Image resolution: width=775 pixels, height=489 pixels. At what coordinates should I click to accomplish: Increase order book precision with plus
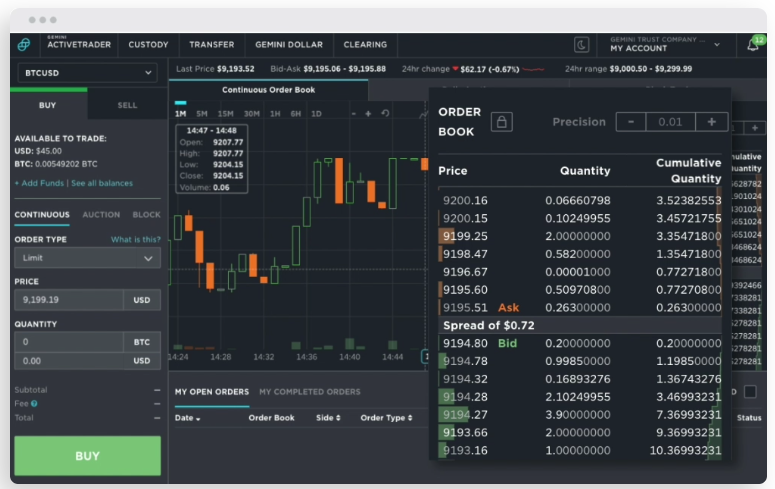pos(711,122)
